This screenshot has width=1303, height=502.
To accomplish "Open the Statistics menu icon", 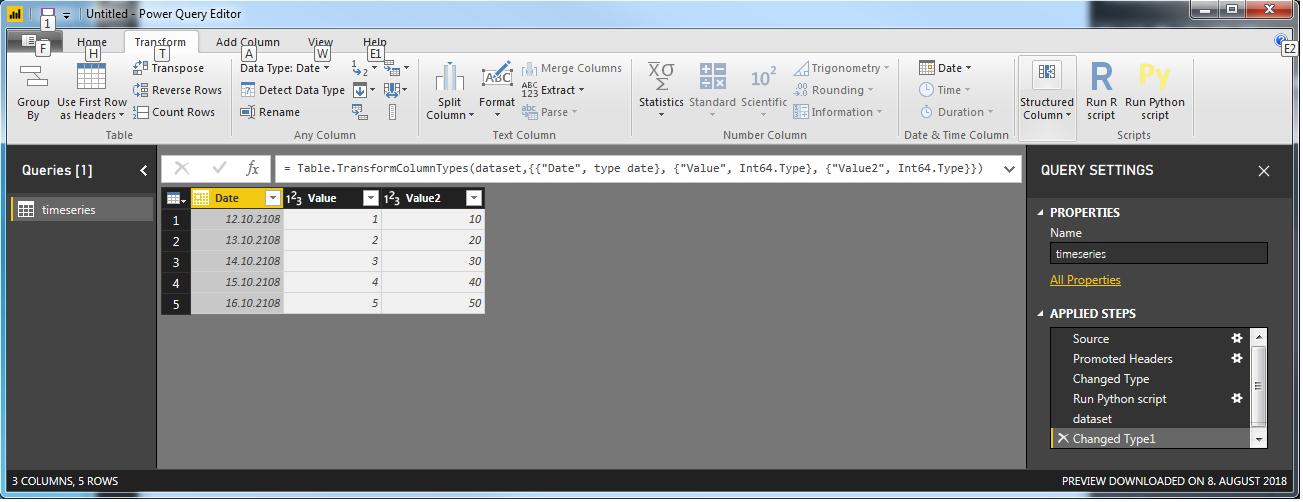I will (x=661, y=78).
